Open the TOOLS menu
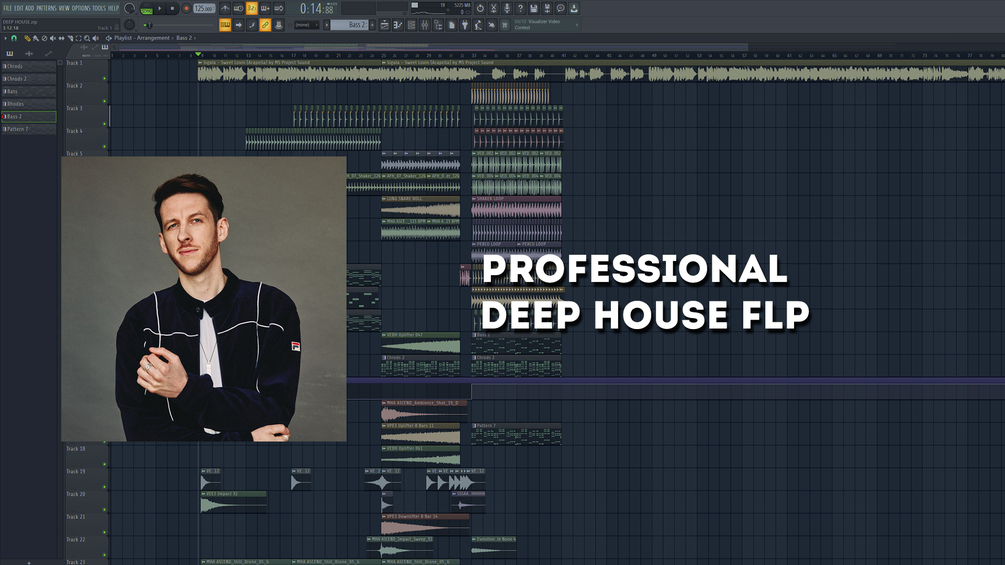 99,8
